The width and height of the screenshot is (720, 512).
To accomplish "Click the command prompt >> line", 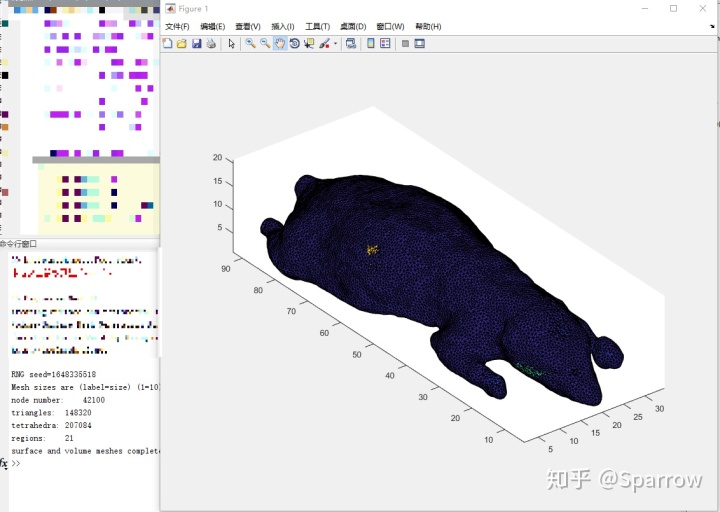I will pyautogui.click(x=16, y=463).
